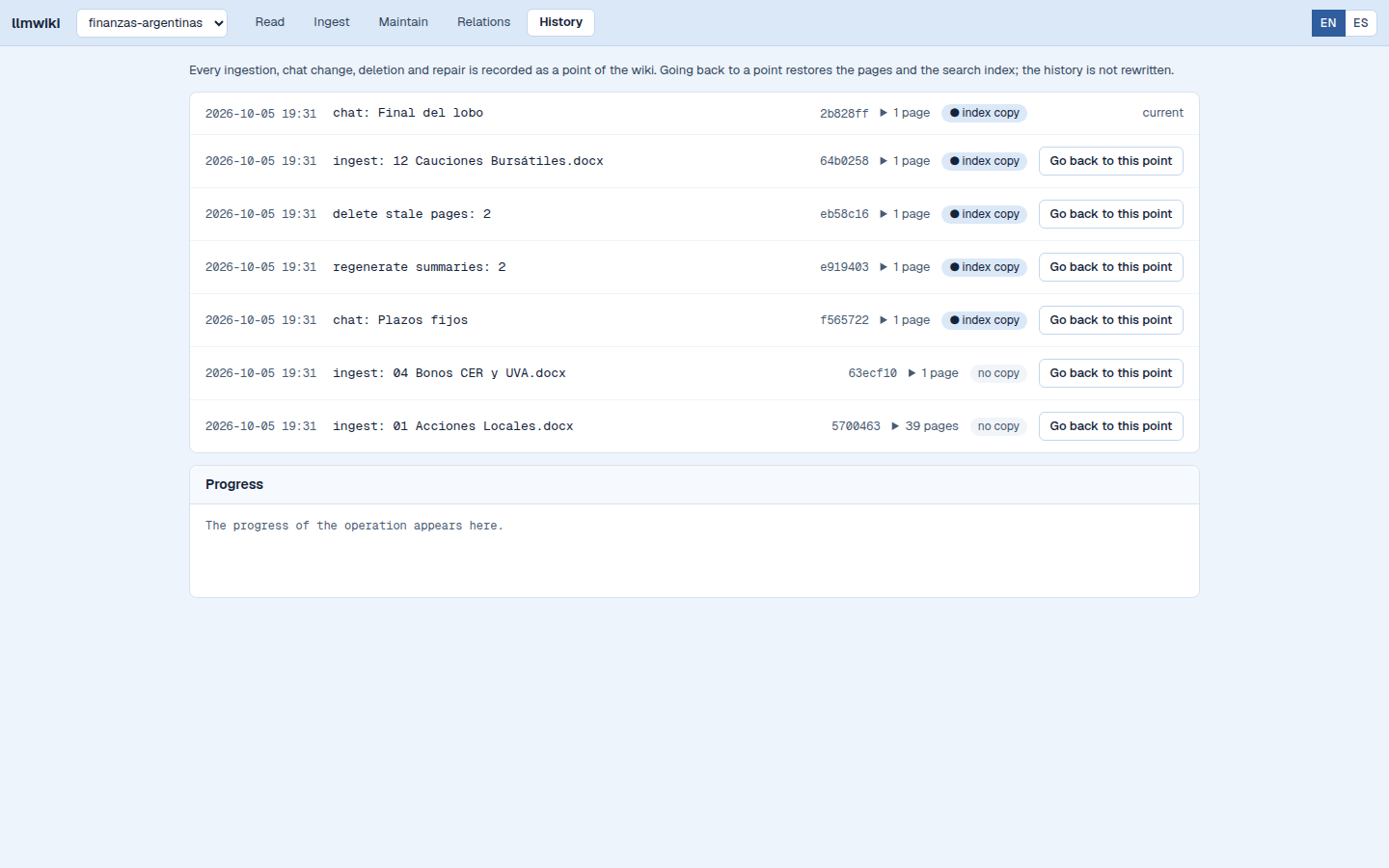Click the commit hash 2b828ff

tap(844, 113)
